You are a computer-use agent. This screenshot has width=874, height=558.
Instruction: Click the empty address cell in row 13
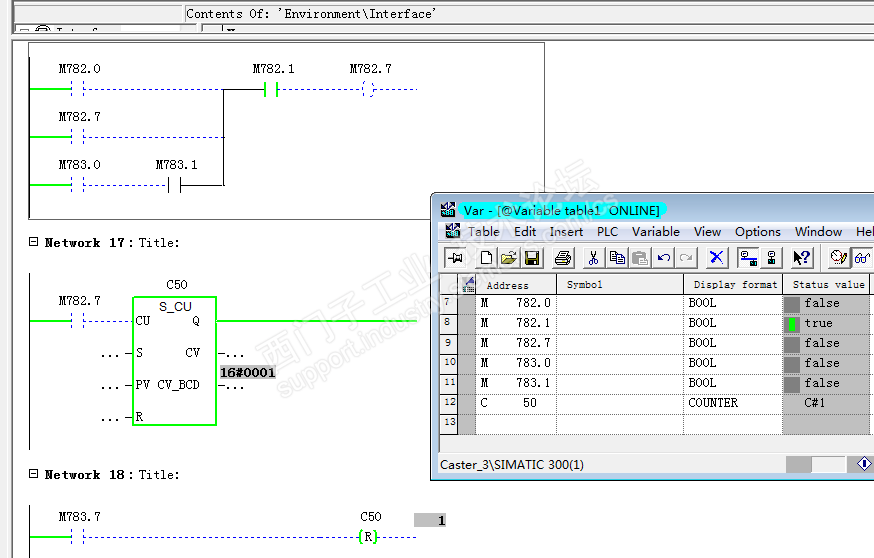[516, 424]
